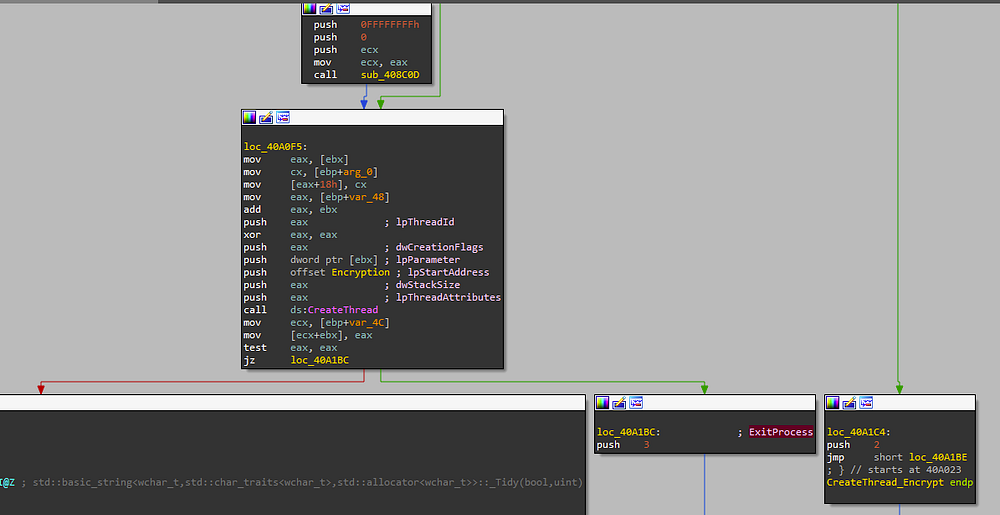Click the pencil edit icon on sub_408C0D call block

click(326, 8)
